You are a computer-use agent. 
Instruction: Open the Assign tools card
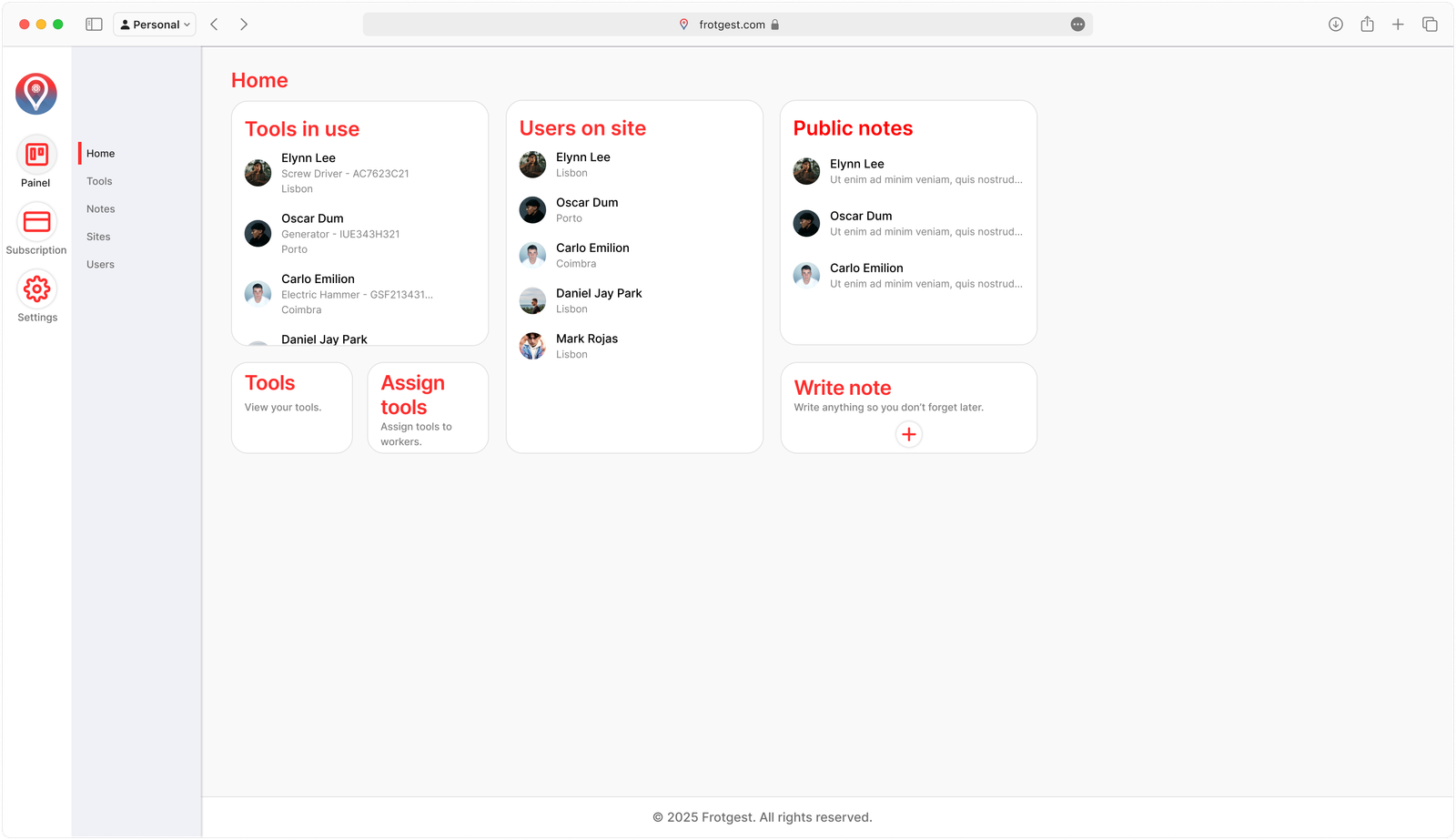click(x=428, y=407)
